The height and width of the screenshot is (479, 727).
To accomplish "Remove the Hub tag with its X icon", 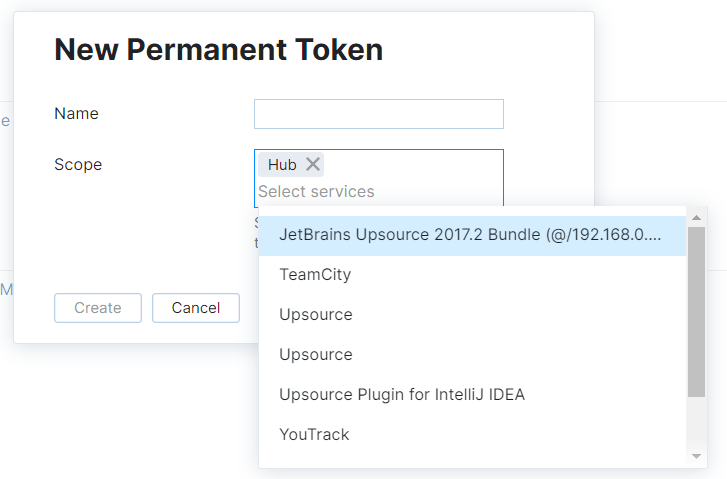I will click(313, 165).
